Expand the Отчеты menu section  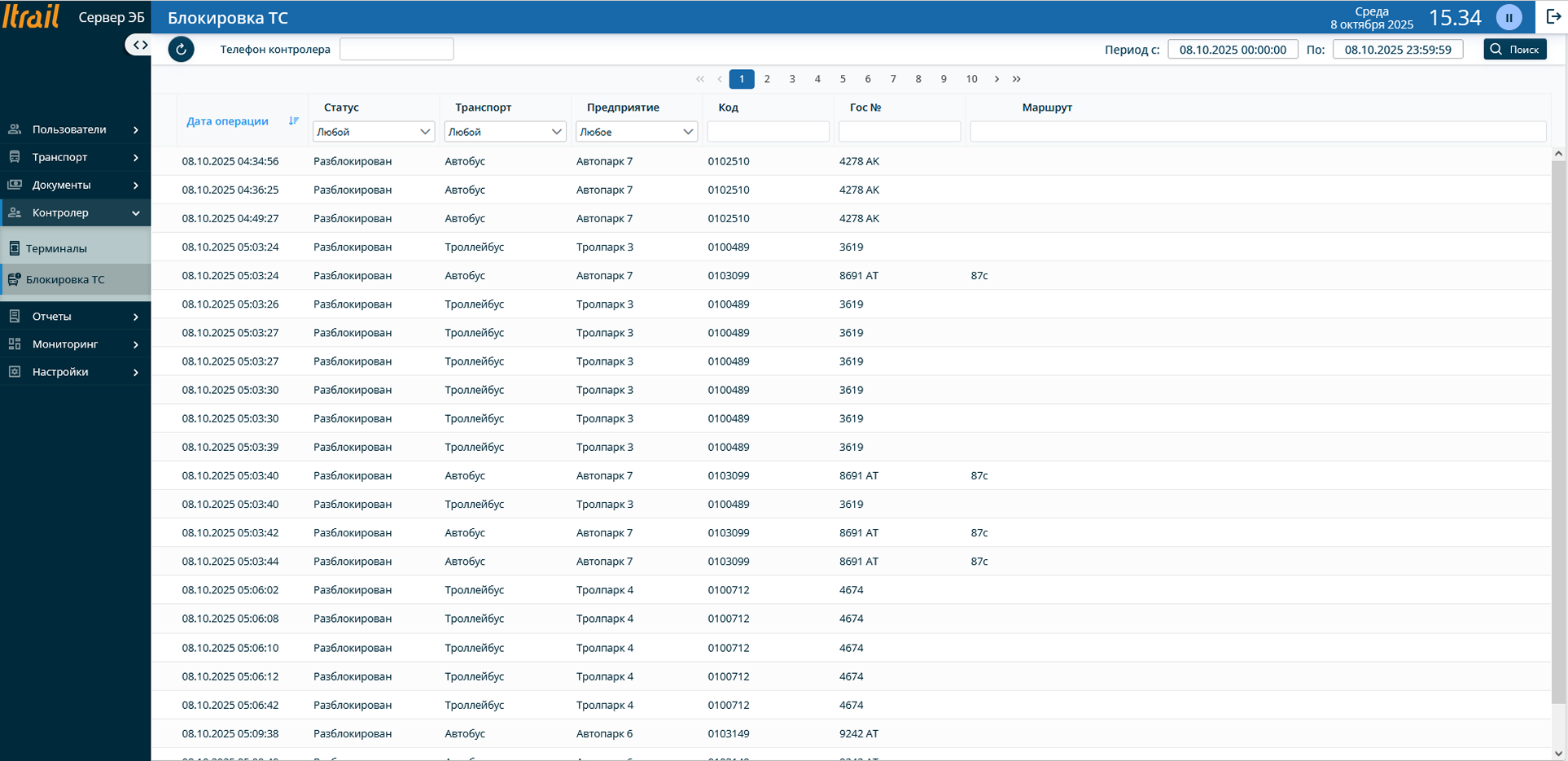(75, 317)
